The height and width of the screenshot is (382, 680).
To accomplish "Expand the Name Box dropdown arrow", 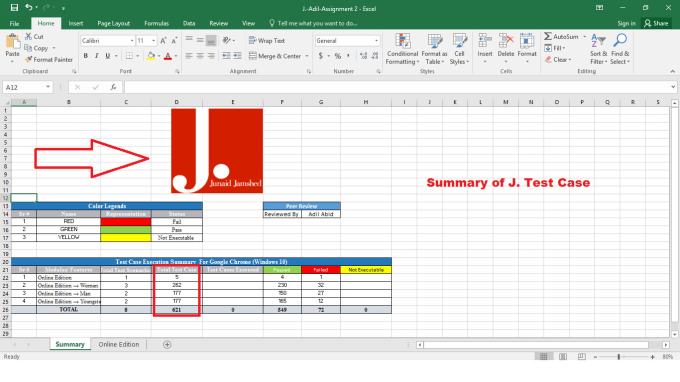I will tap(48, 87).
